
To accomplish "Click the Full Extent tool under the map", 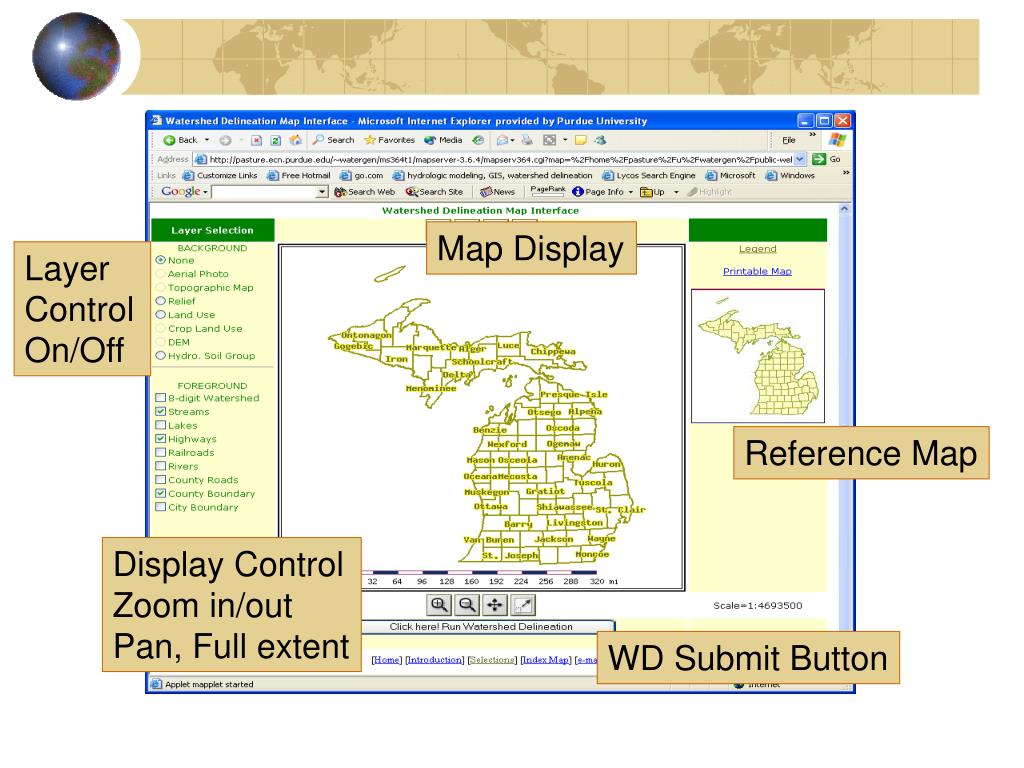I will 522,605.
